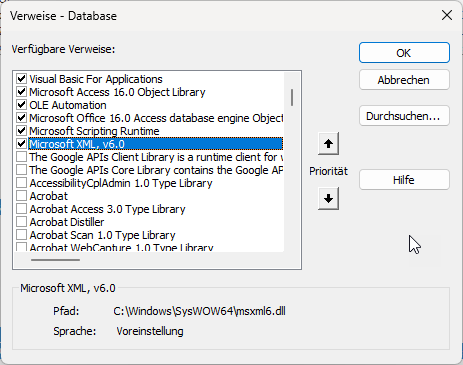Image resolution: width=463 pixels, height=365 pixels.
Task: Check Acrobat Distiller reference box
Action: coord(22,222)
